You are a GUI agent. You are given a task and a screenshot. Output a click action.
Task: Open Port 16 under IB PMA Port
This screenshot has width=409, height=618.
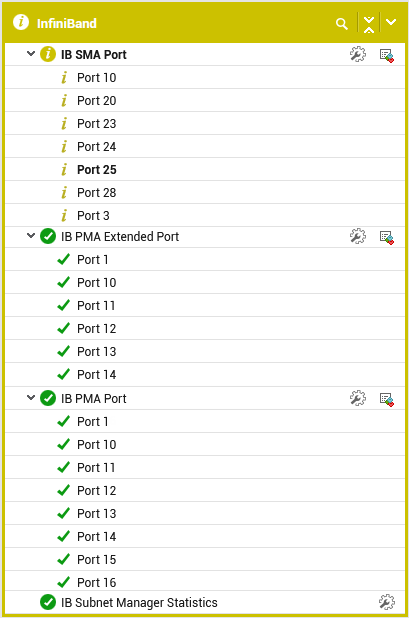tap(97, 583)
